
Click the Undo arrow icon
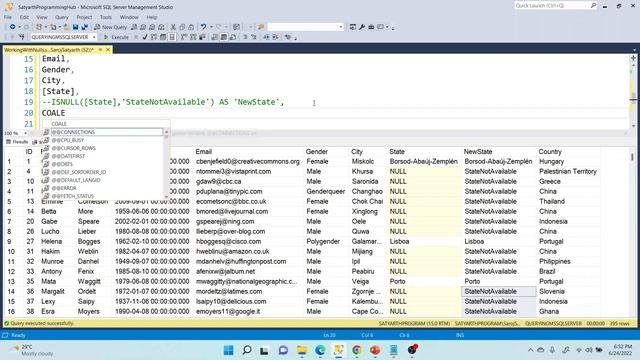pyautogui.click(x=203, y=27)
